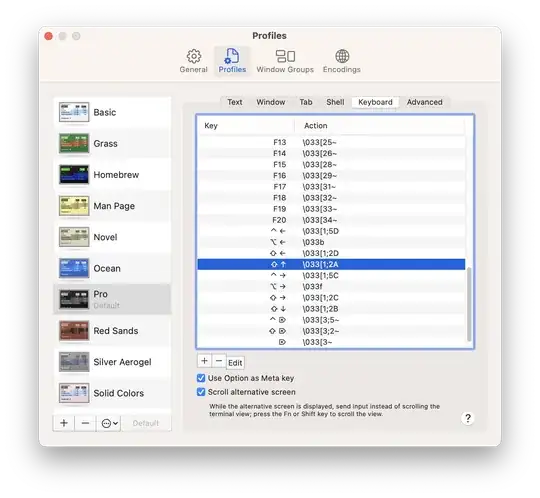The height and width of the screenshot is (498, 540).
Task: Select the \033[1;2D action row
Action: 331,253
